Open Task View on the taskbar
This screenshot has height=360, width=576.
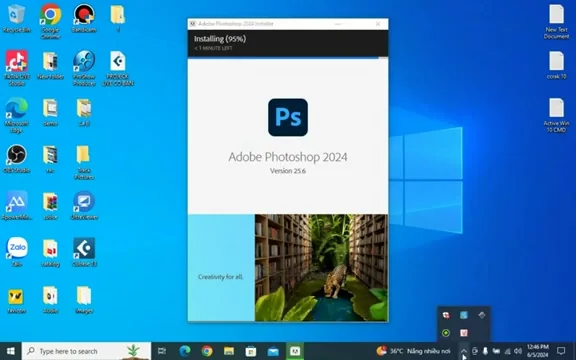tap(162, 351)
